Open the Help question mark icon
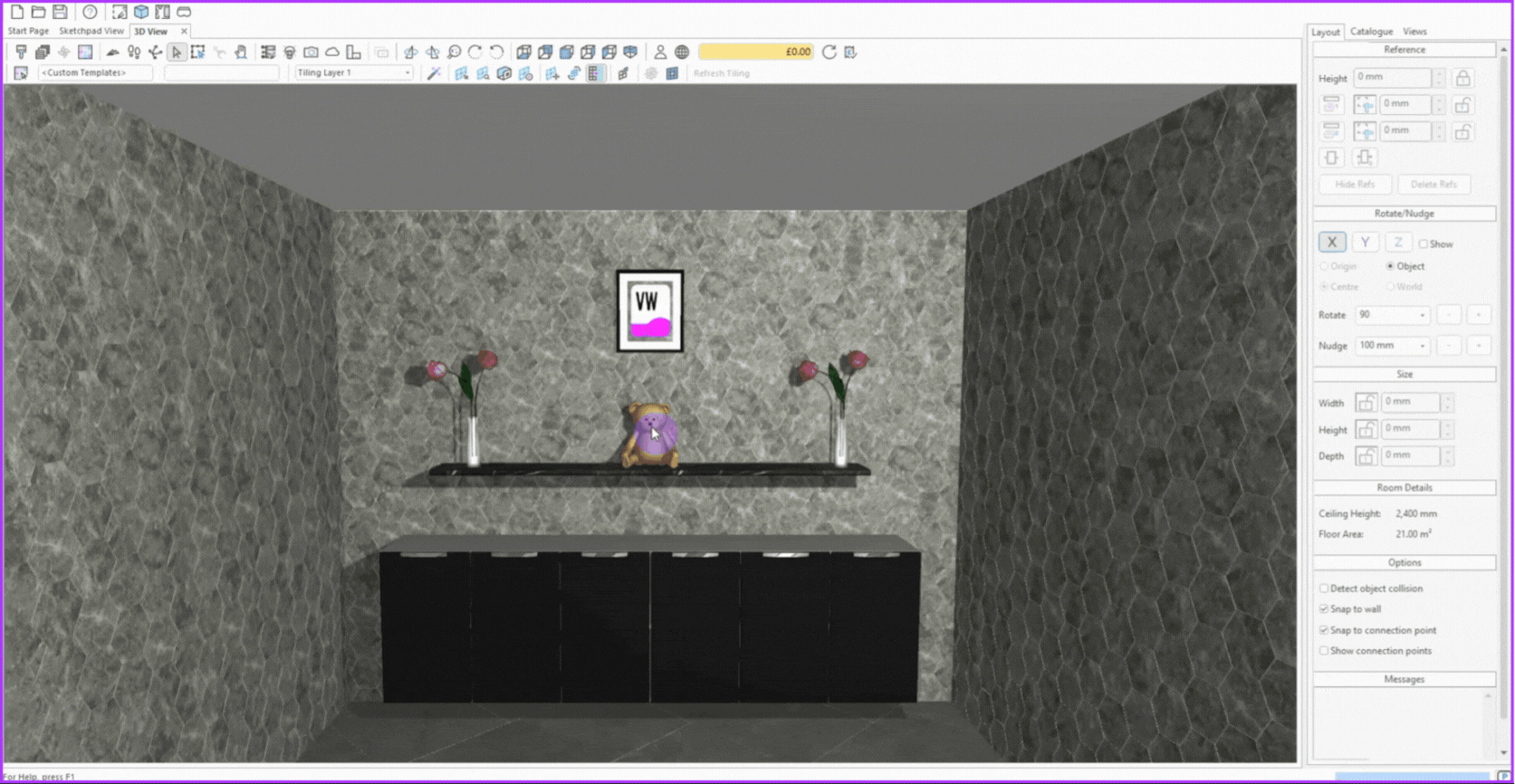This screenshot has height=784, width=1515. (x=90, y=12)
